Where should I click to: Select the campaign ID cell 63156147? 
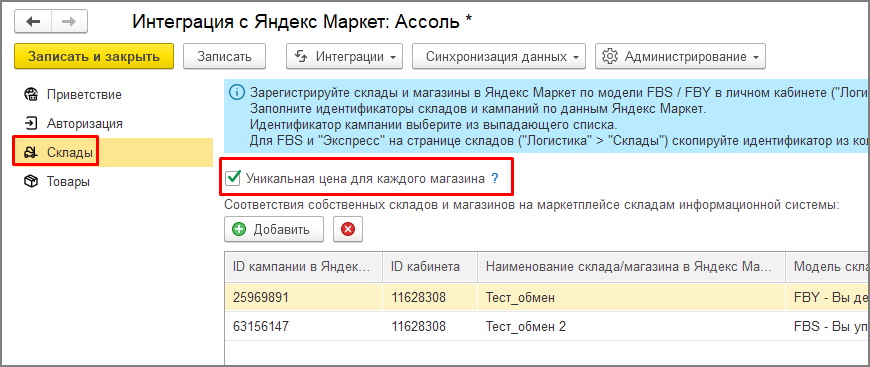click(304, 326)
